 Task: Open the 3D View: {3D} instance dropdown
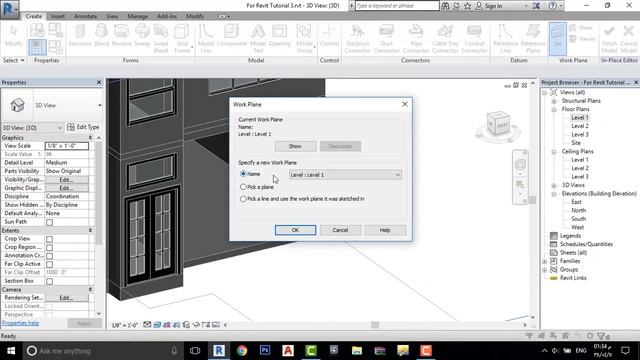[x=32, y=128]
